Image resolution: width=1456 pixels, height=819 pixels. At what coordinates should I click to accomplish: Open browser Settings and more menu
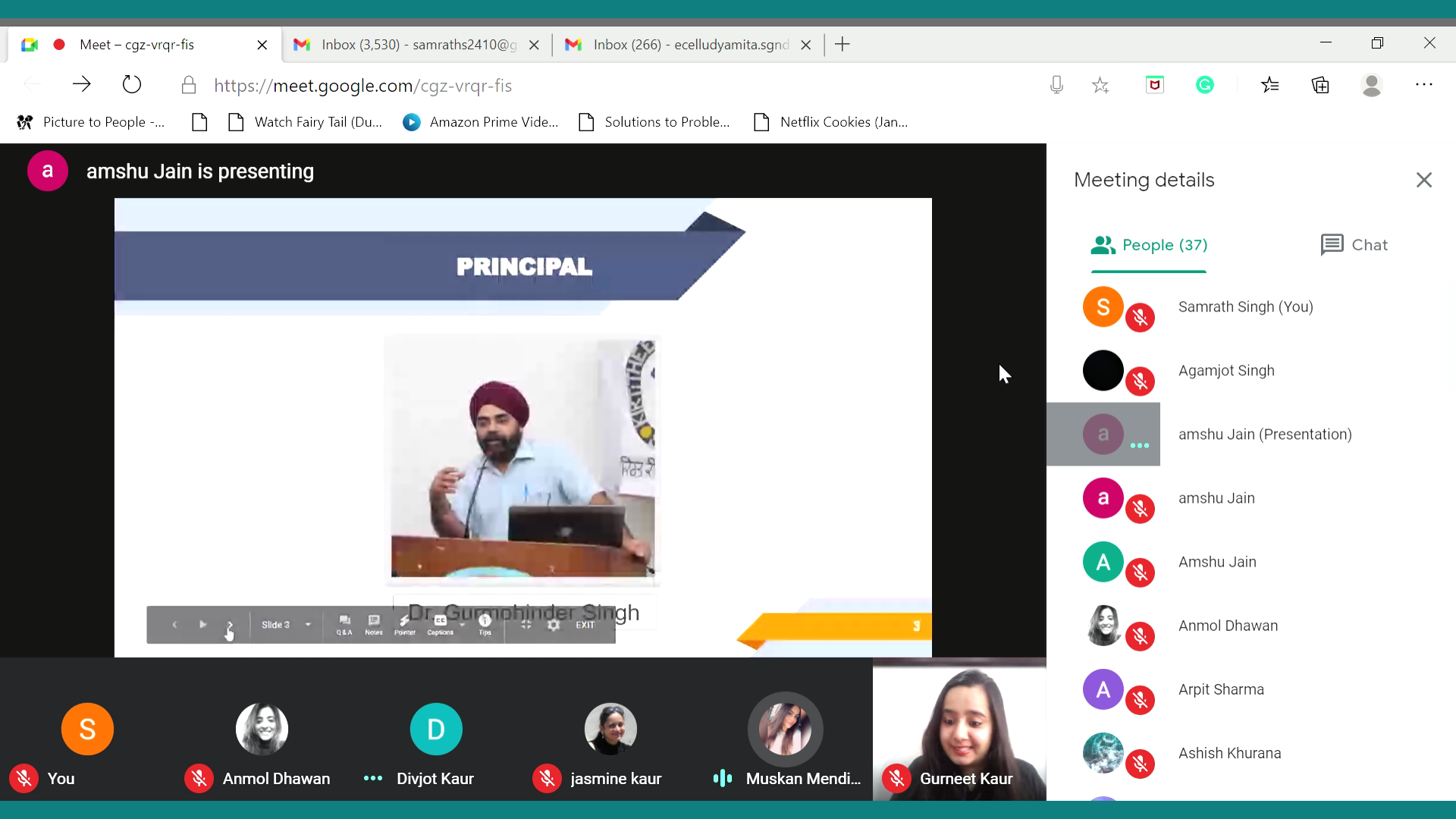pyautogui.click(x=1423, y=85)
